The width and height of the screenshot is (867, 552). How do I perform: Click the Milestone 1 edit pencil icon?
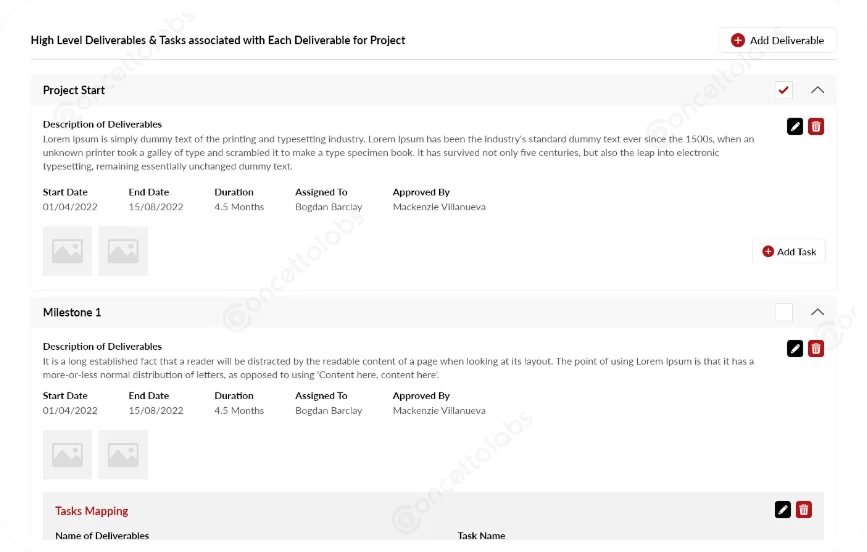(795, 348)
